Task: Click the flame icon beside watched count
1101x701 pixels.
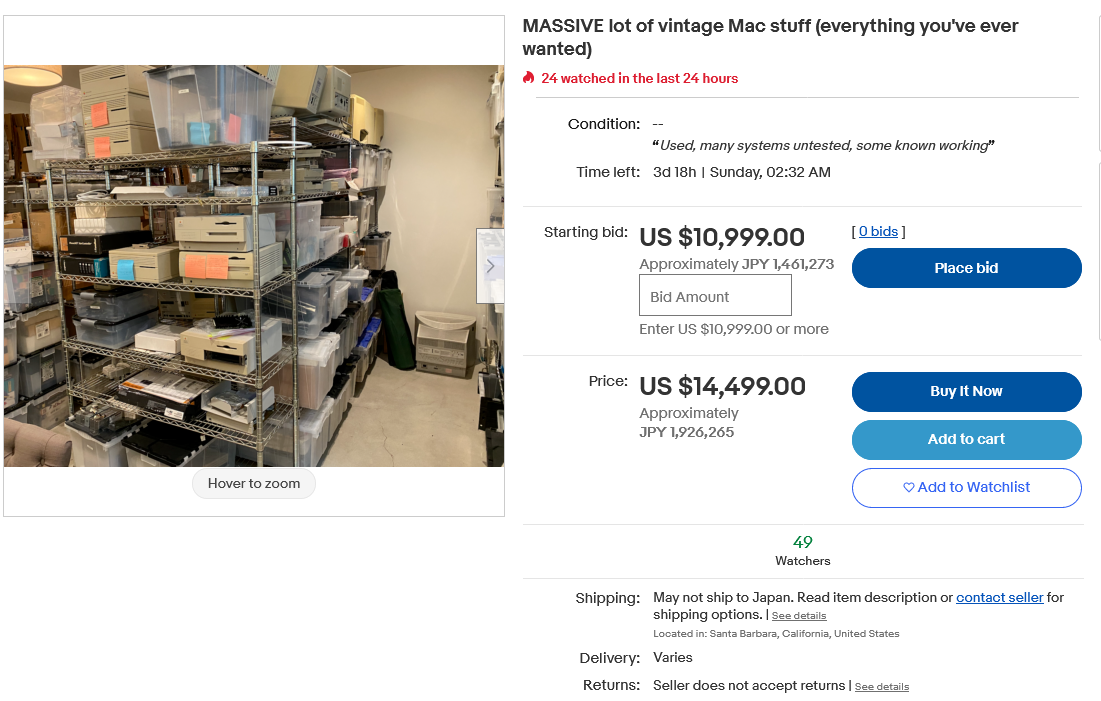Action: click(529, 78)
